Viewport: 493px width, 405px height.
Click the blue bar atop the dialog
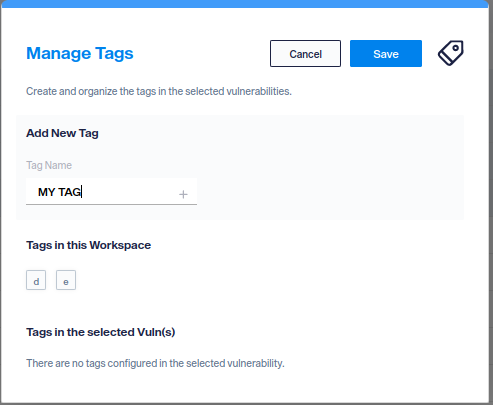[x=245, y=4]
